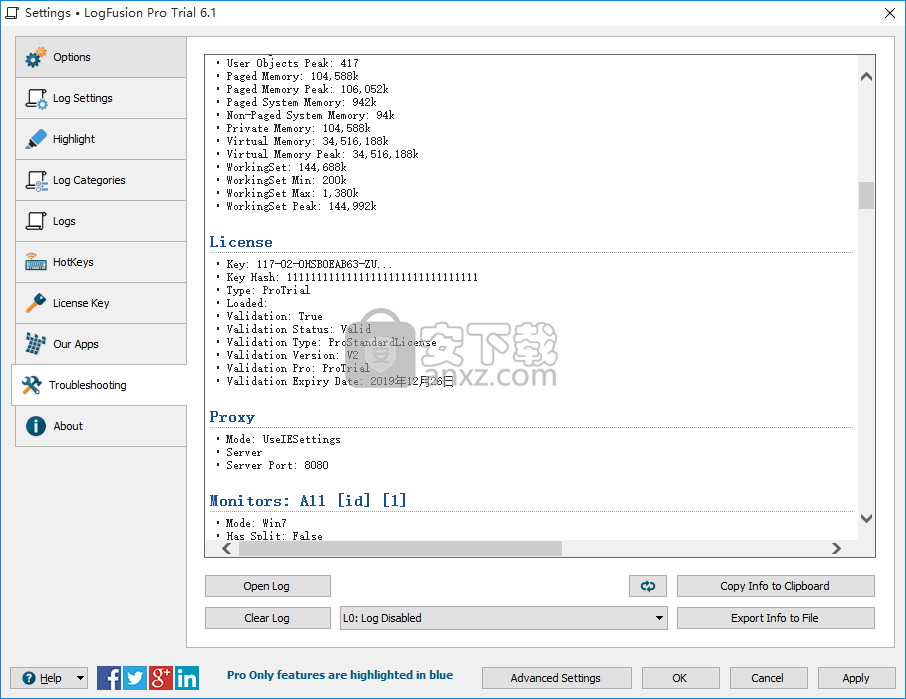Click the Highlight marker icon
906x699 pixels.
coord(36,139)
